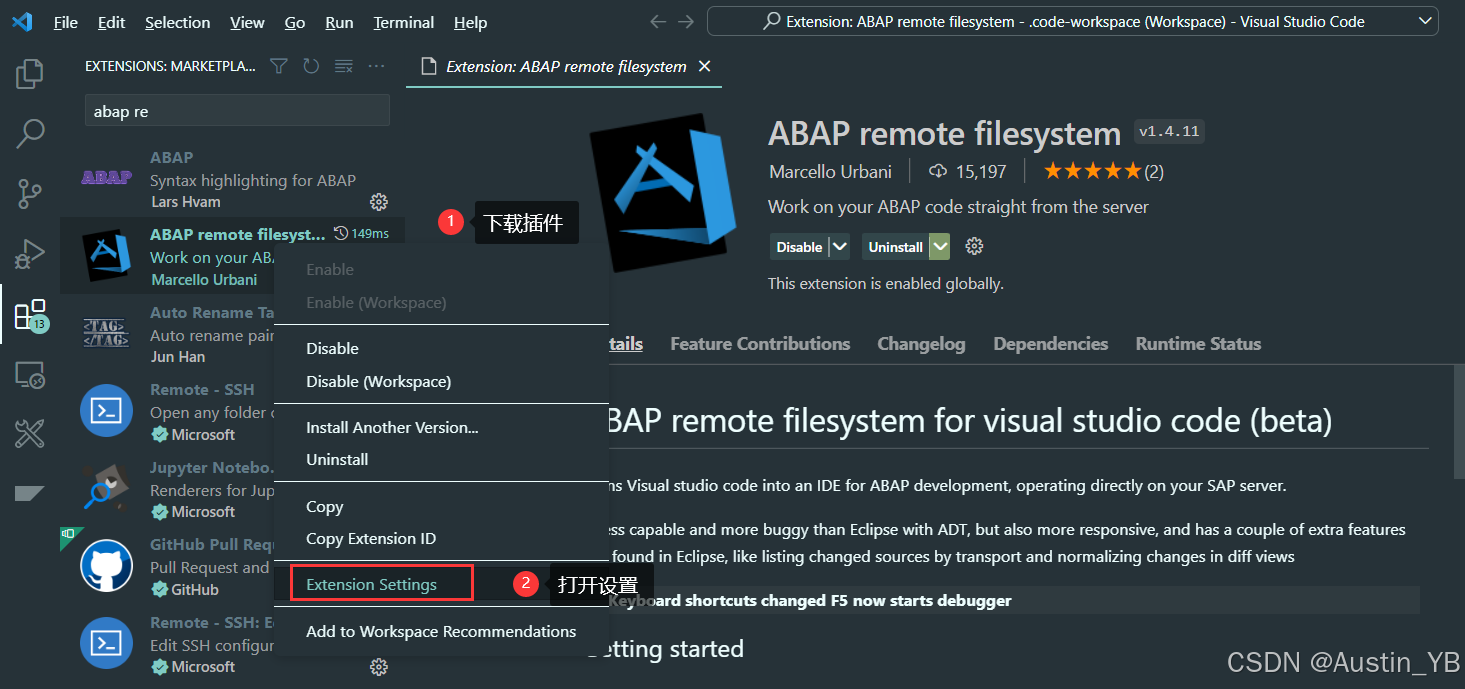Choose Copy from the context menu
The width and height of the screenshot is (1465, 689).
[x=441, y=507]
